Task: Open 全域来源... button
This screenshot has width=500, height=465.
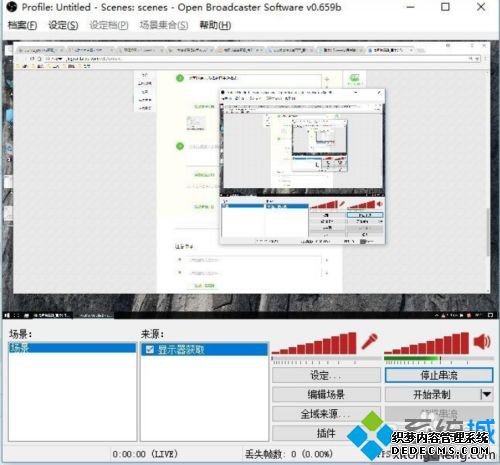Action: click(x=326, y=414)
